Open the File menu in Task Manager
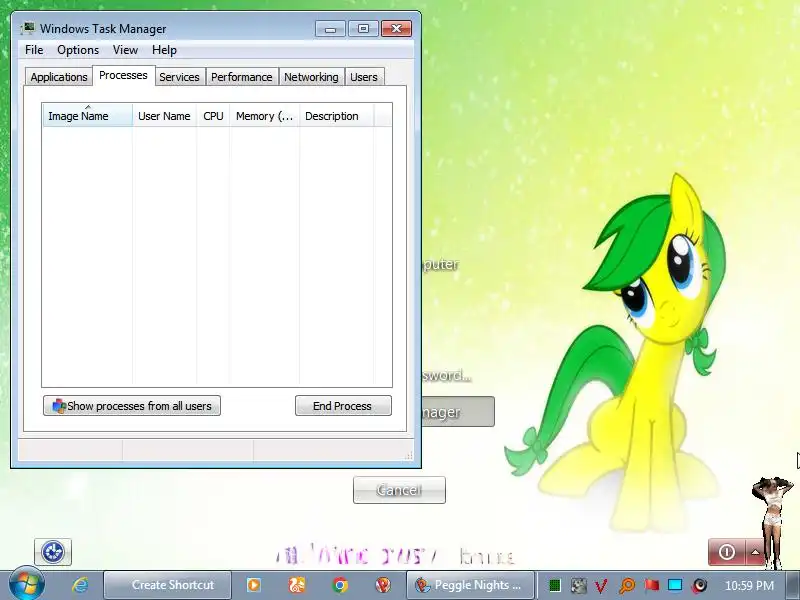 click(x=34, y=50)
